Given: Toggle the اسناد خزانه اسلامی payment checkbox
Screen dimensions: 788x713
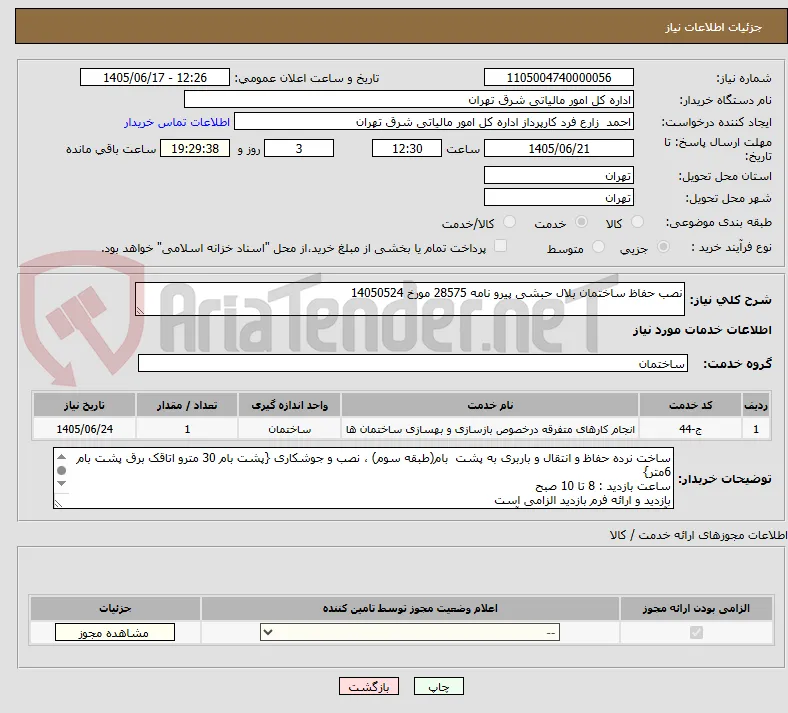Looking at the screenshot, I should click(x=500, y=246).
